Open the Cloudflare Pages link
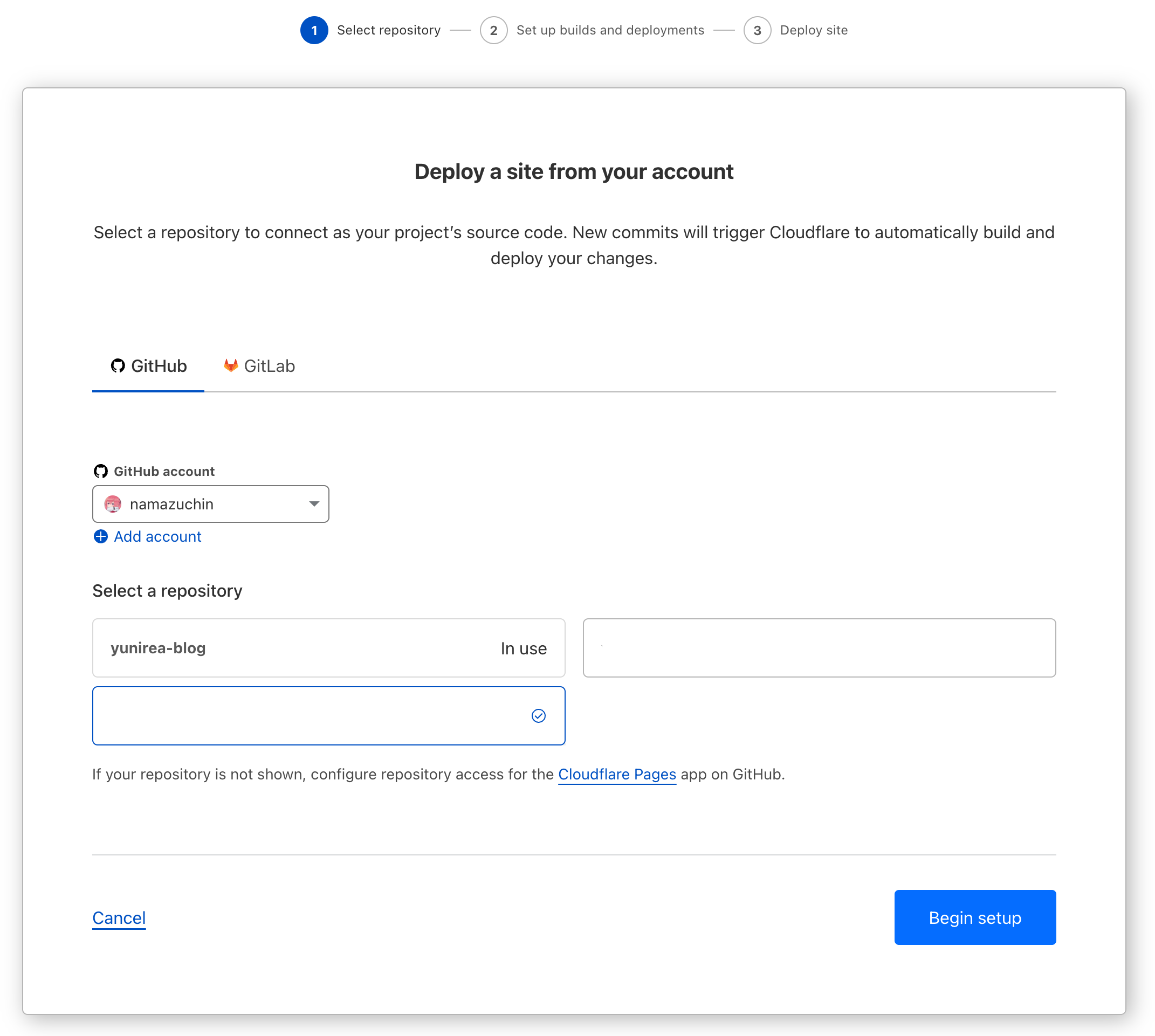The height and width of the screenshot is (1036, 1155). (617, 774)
